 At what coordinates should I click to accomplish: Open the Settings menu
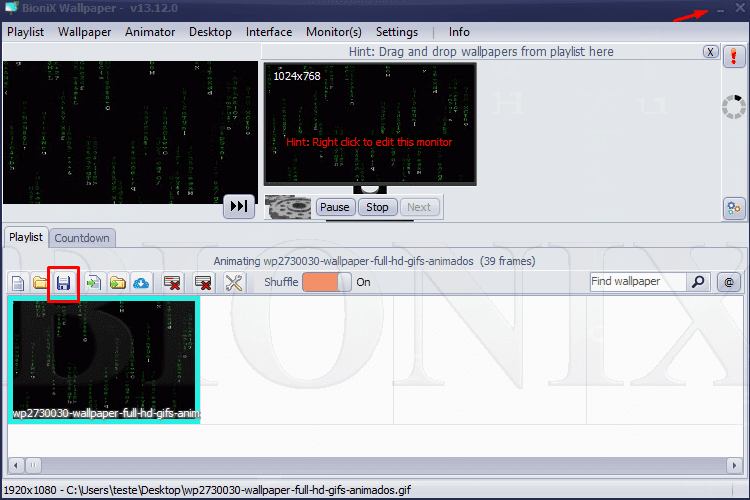pos(397,32)
